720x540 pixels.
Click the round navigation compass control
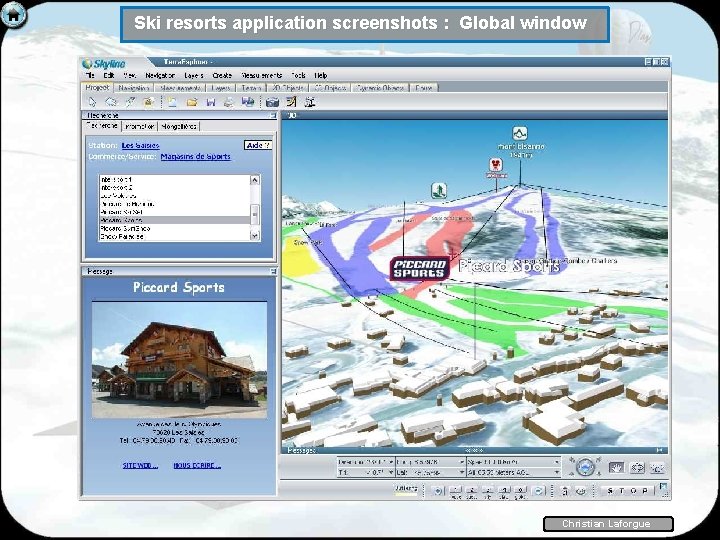585,467
